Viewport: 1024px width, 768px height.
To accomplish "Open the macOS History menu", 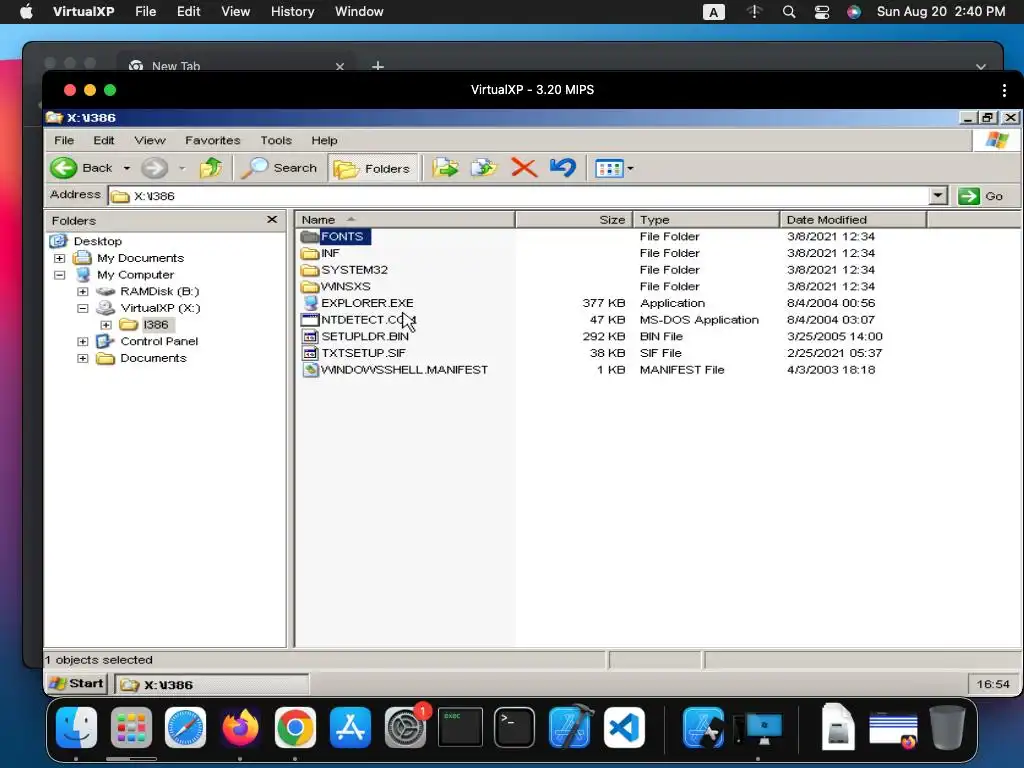I will [x=293, y=12].
